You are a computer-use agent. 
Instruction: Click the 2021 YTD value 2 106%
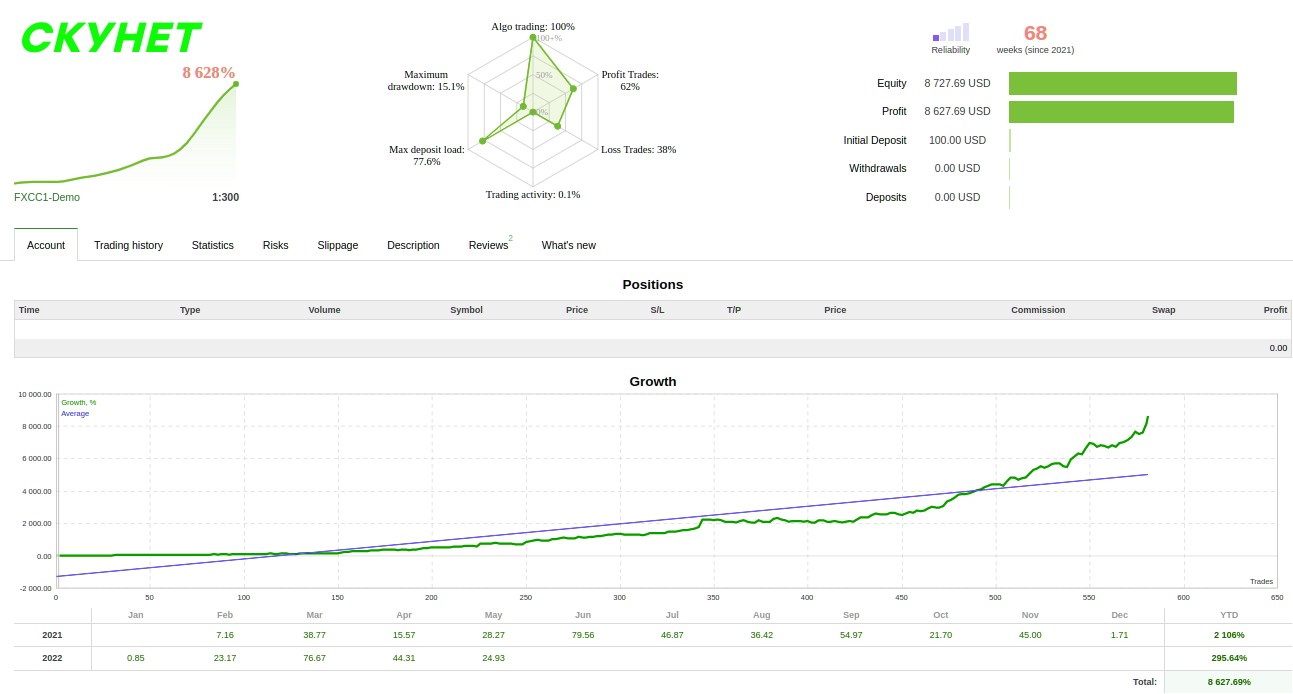click(x=1229, y=635)
